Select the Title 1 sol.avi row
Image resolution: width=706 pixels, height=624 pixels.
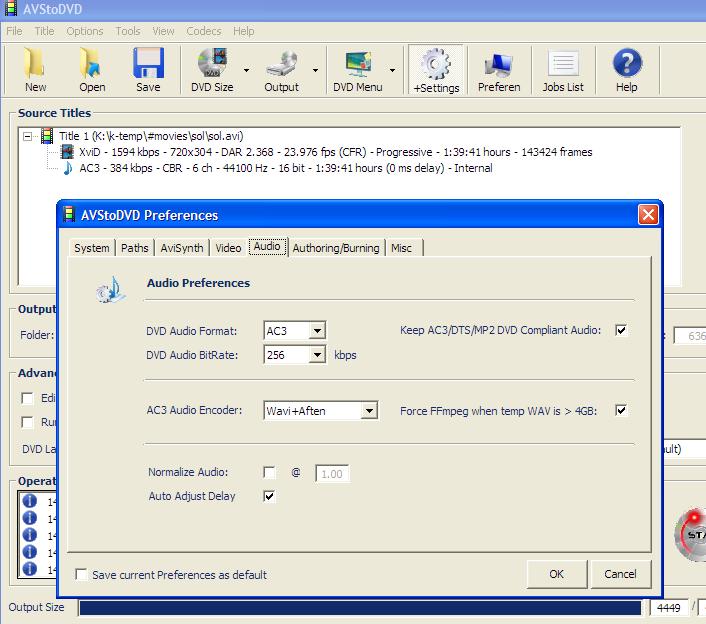click(151, 136)
